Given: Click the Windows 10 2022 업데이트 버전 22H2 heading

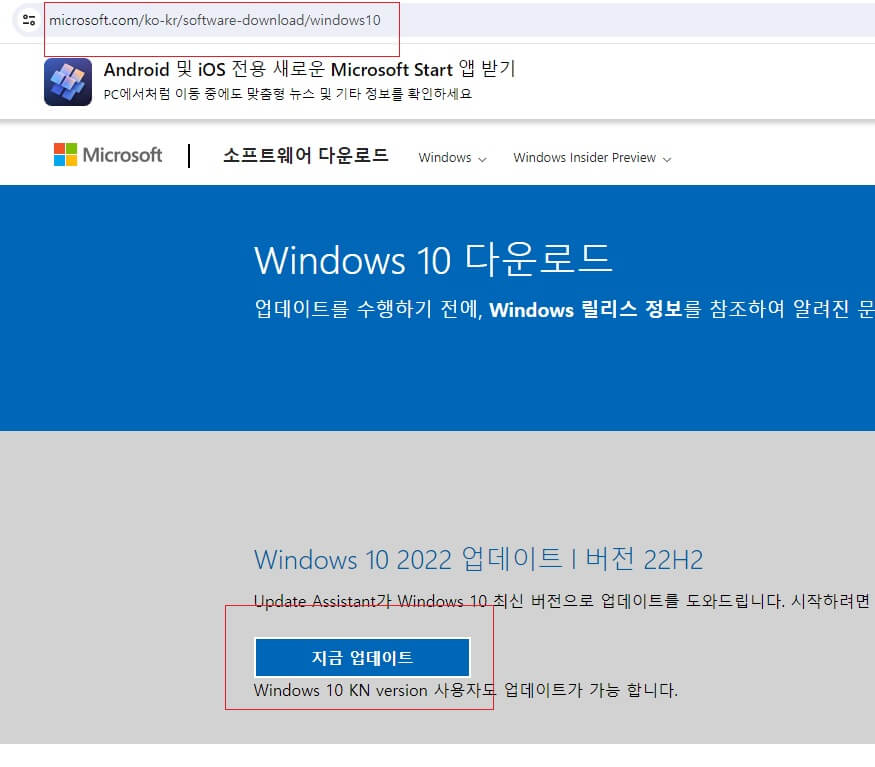Looking at the screenshot, I should [478, 559].
